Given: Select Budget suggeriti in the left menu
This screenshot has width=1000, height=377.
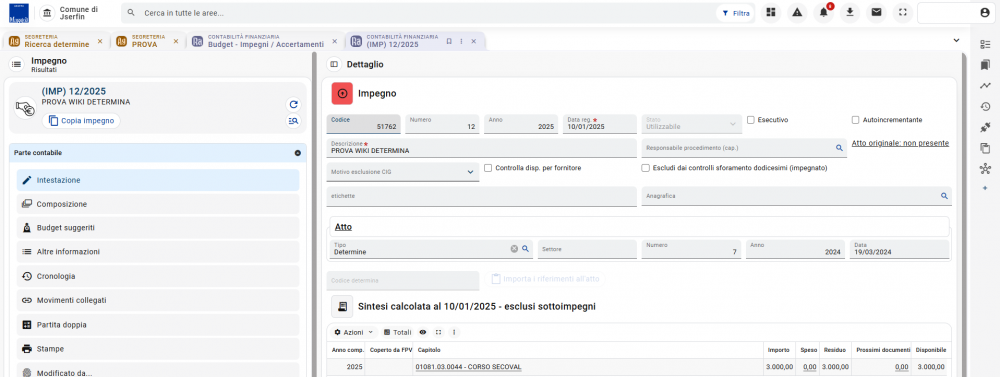Looking at the screenshot, I should coord(158,228).
